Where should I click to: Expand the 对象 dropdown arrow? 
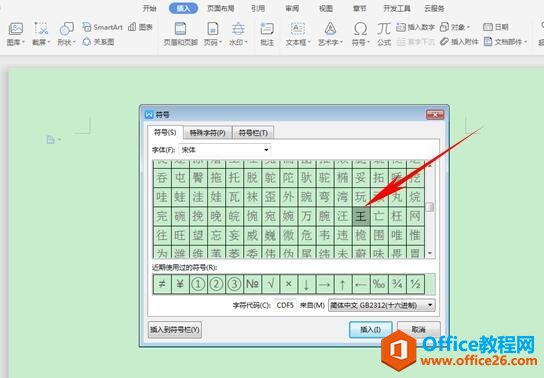[468, 27]
